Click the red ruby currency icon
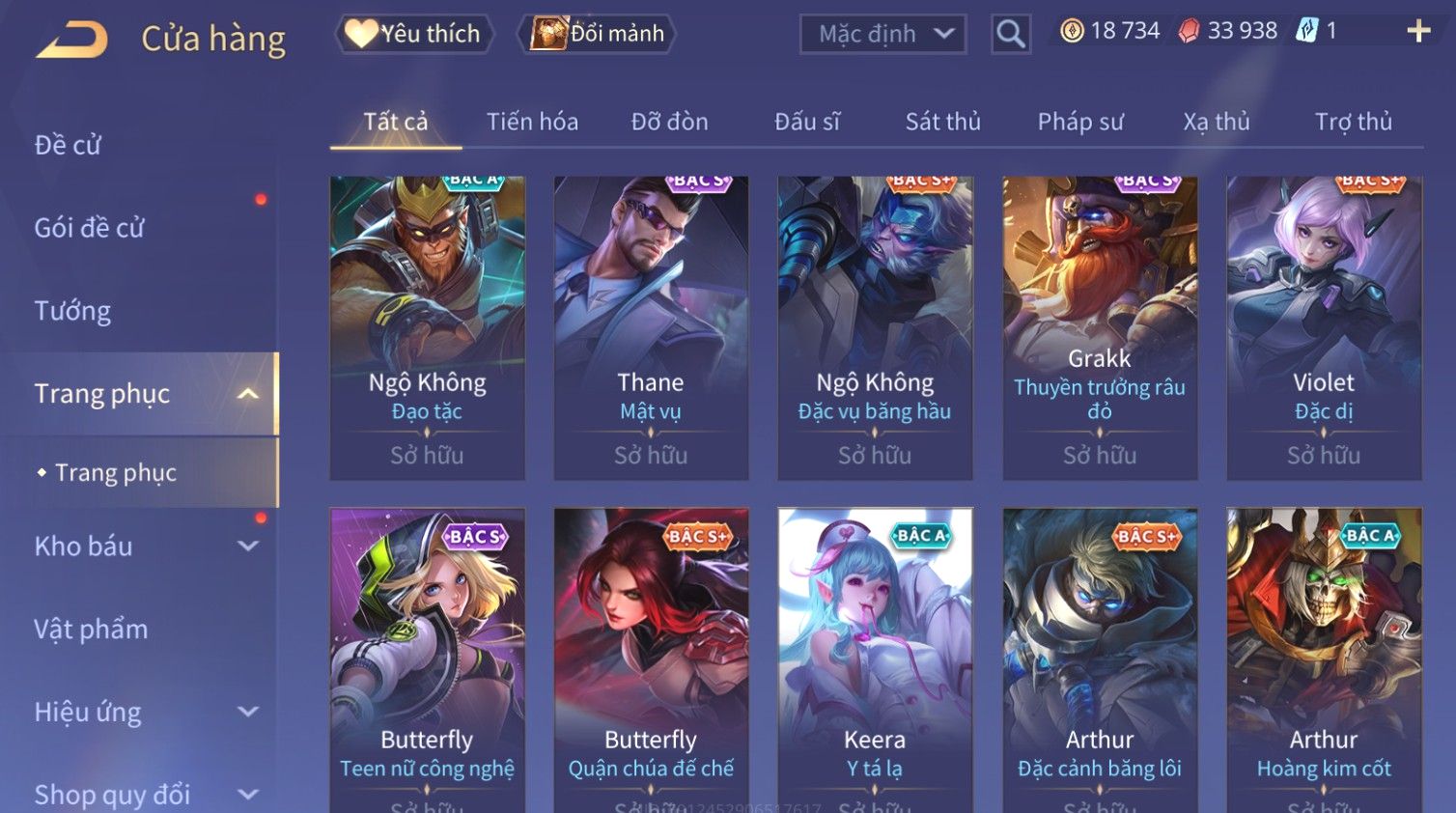1456x813 pixels. 1189,32
